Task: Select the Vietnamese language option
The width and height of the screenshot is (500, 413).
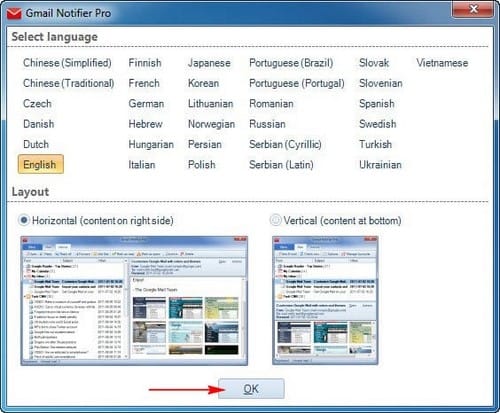Action: (x=442, y=63)
